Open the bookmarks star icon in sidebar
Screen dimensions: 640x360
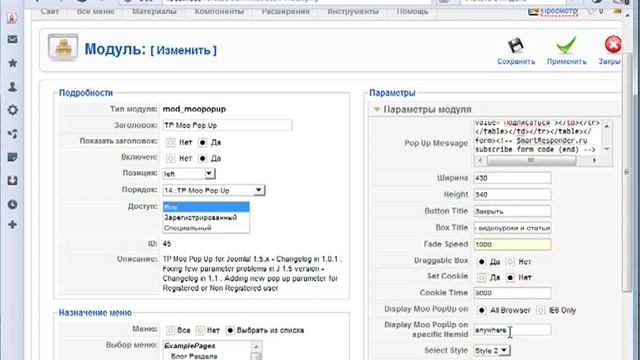[13, 63]
